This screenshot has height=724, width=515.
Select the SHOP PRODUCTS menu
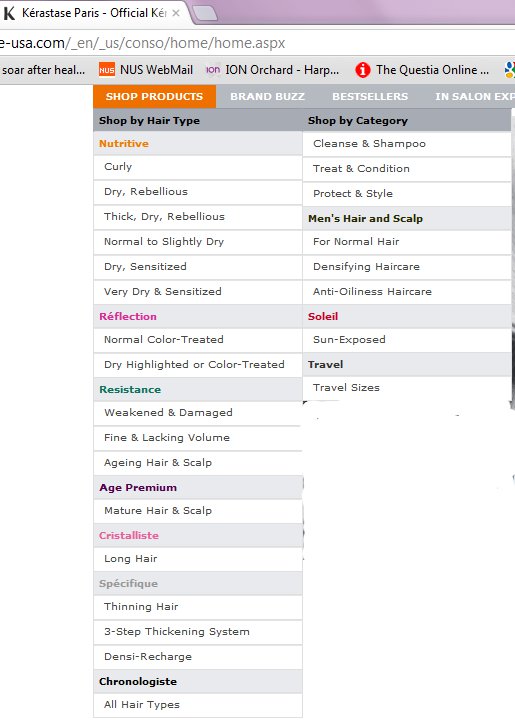(154, 97)
